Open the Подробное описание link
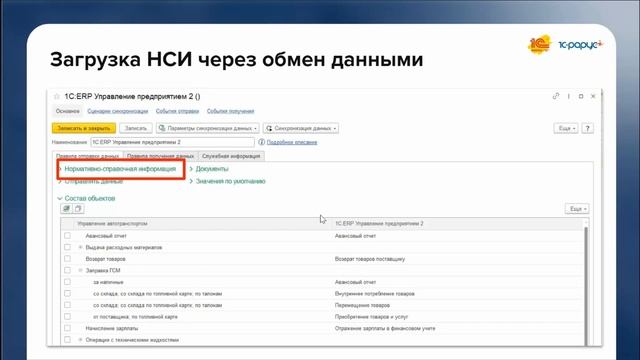The width and height of the screenshot is (640, 360). pos(292,142)
